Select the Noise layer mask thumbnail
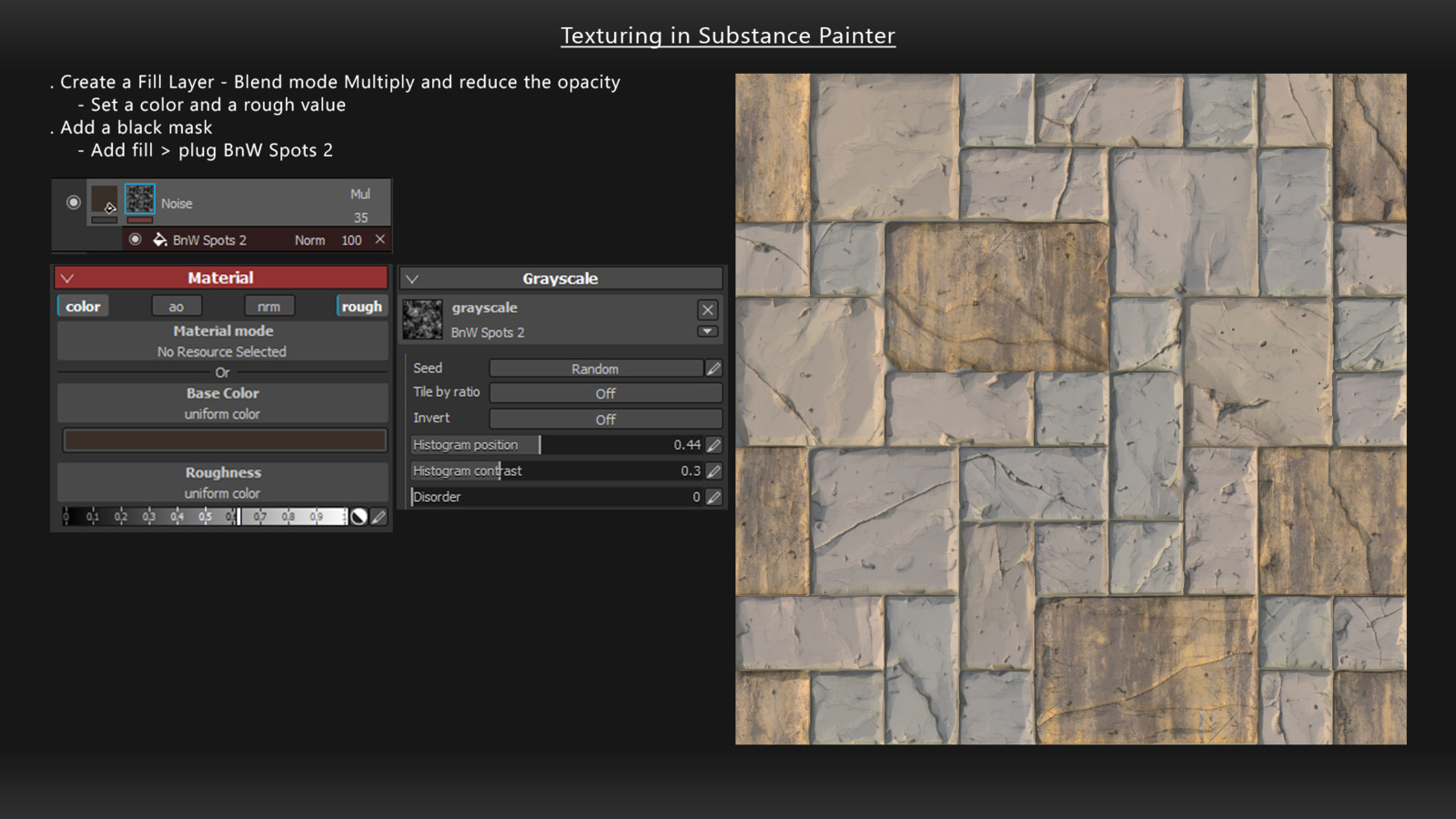The width and height of the screenshot is (1456, 819). click(139, 199)
